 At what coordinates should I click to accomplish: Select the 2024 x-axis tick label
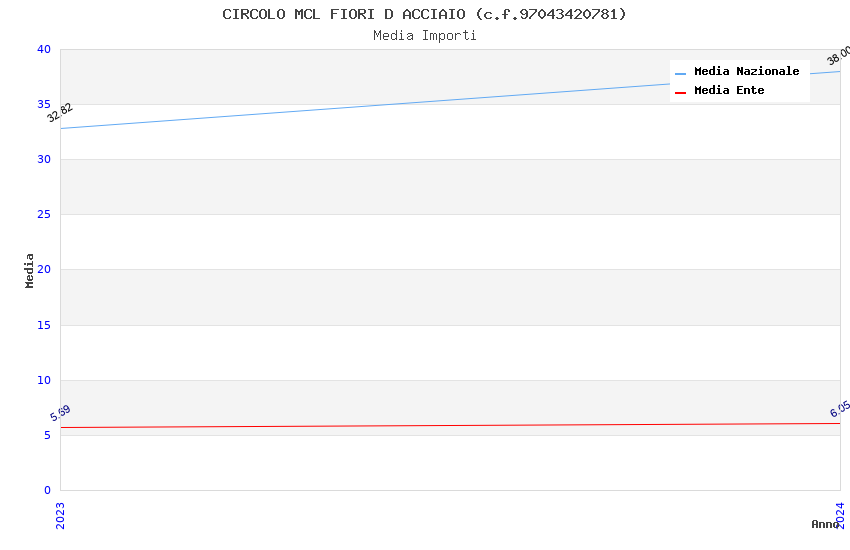coord(840,514)
